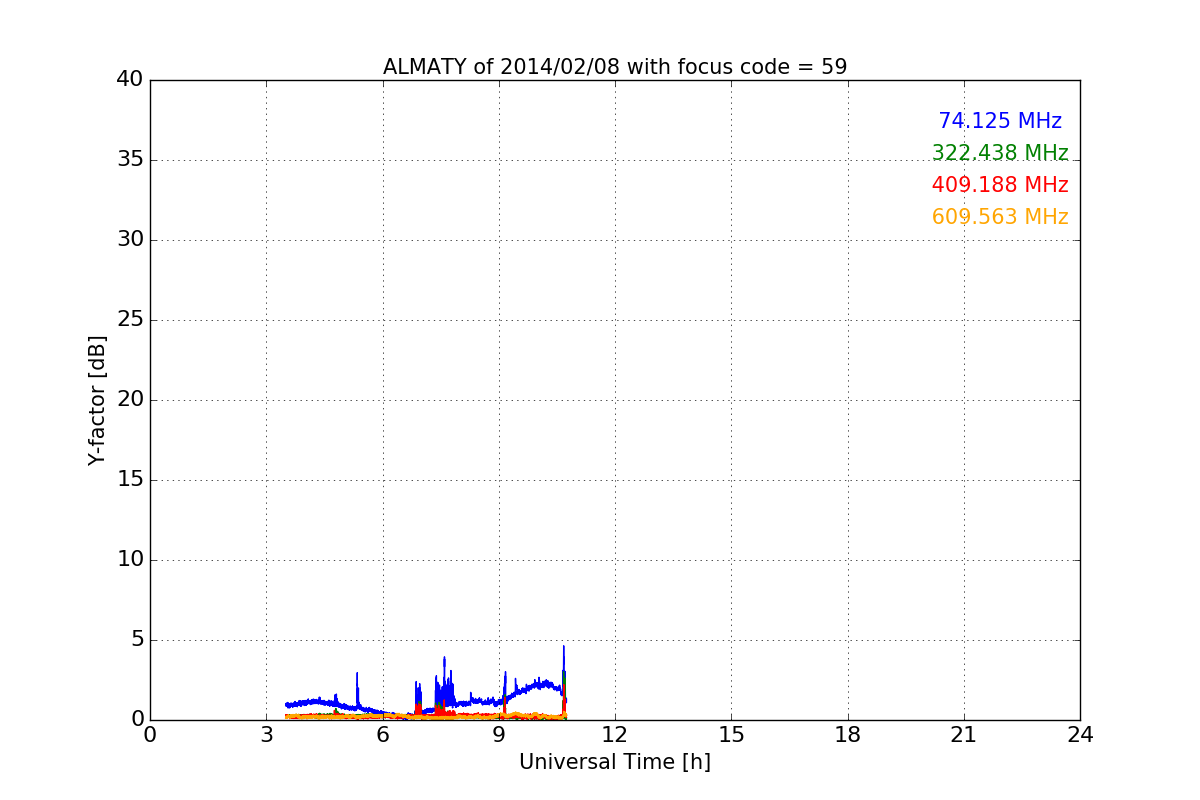The image size is (1200, 800).
Task: Click the Y-factor [dB] axis label
Action: (x=97, y=400)
